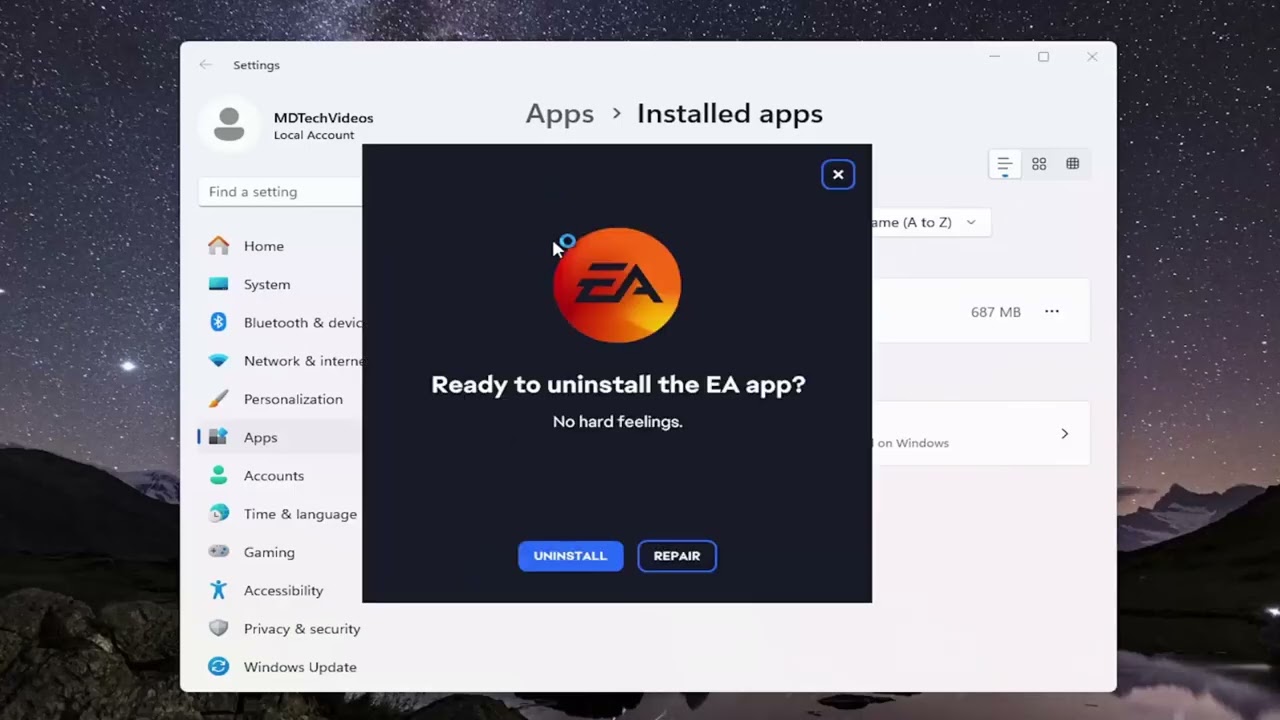Click the REPAIR button in the EA dialog
Screen dimensions: 1280x720
pyautogui.click(x=677, y=556)
